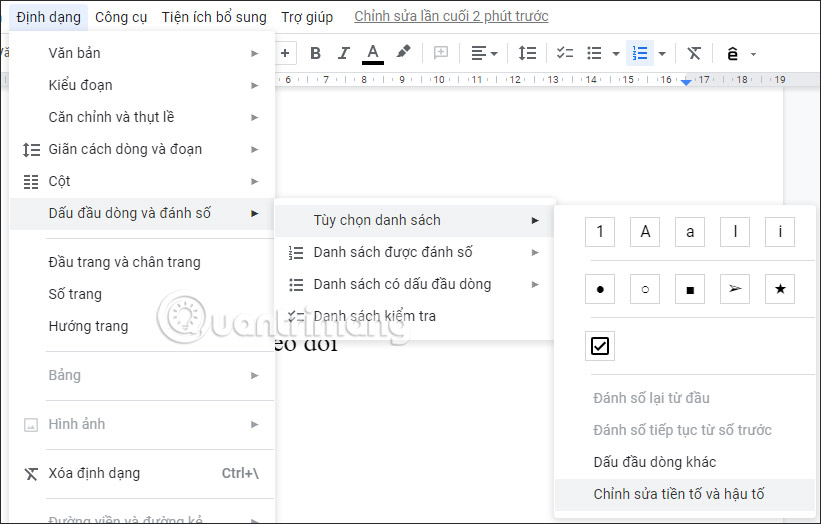Expand the Văn bản submenu
Image resolution: width=821 pixels, height=524 pixels.
(x=142, y=53)
